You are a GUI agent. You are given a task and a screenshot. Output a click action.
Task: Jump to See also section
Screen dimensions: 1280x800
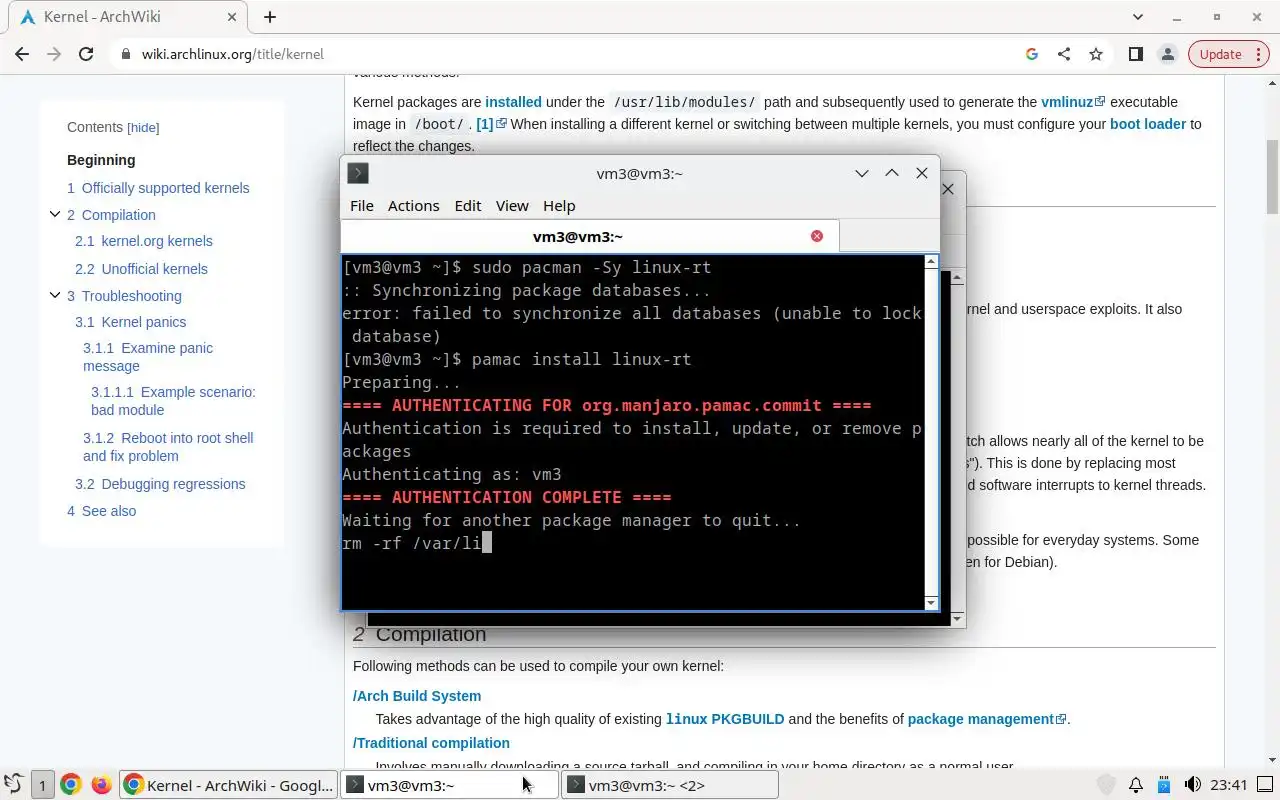tap(102, 511)
